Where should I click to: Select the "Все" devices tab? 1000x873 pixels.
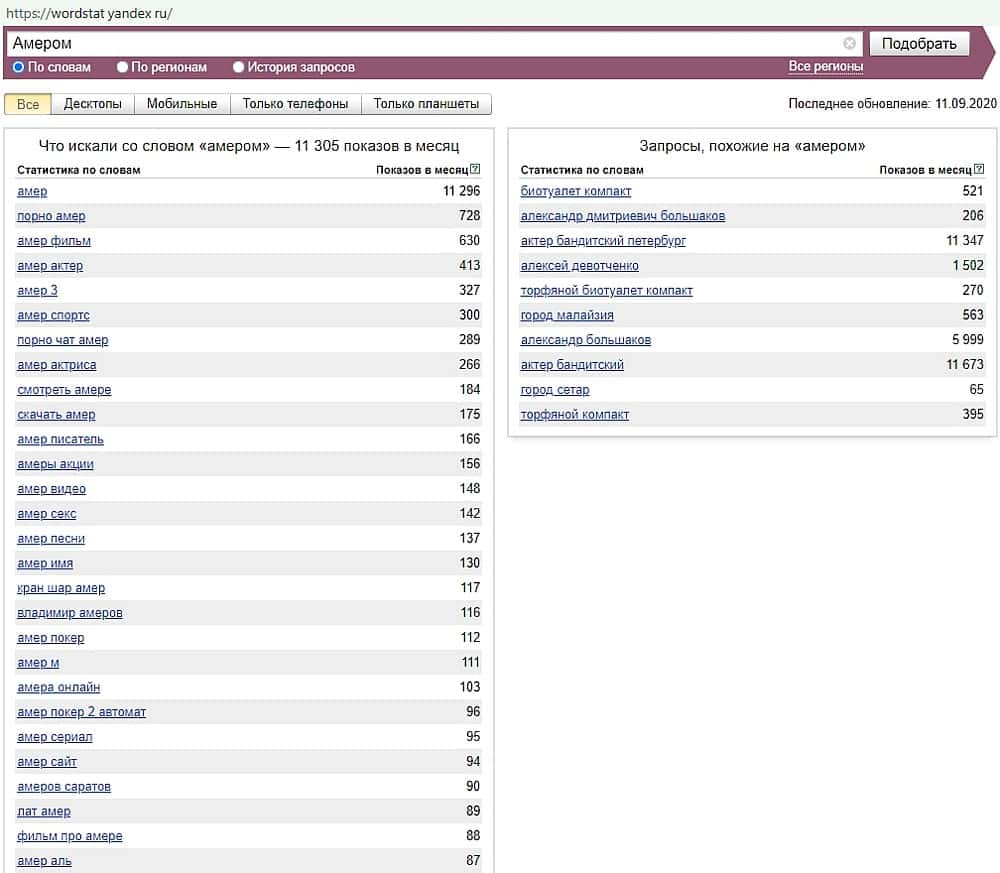(28, 104)
